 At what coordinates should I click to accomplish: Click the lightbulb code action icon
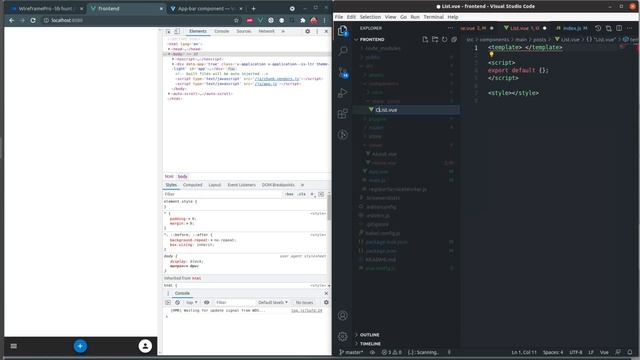(491, 55)
